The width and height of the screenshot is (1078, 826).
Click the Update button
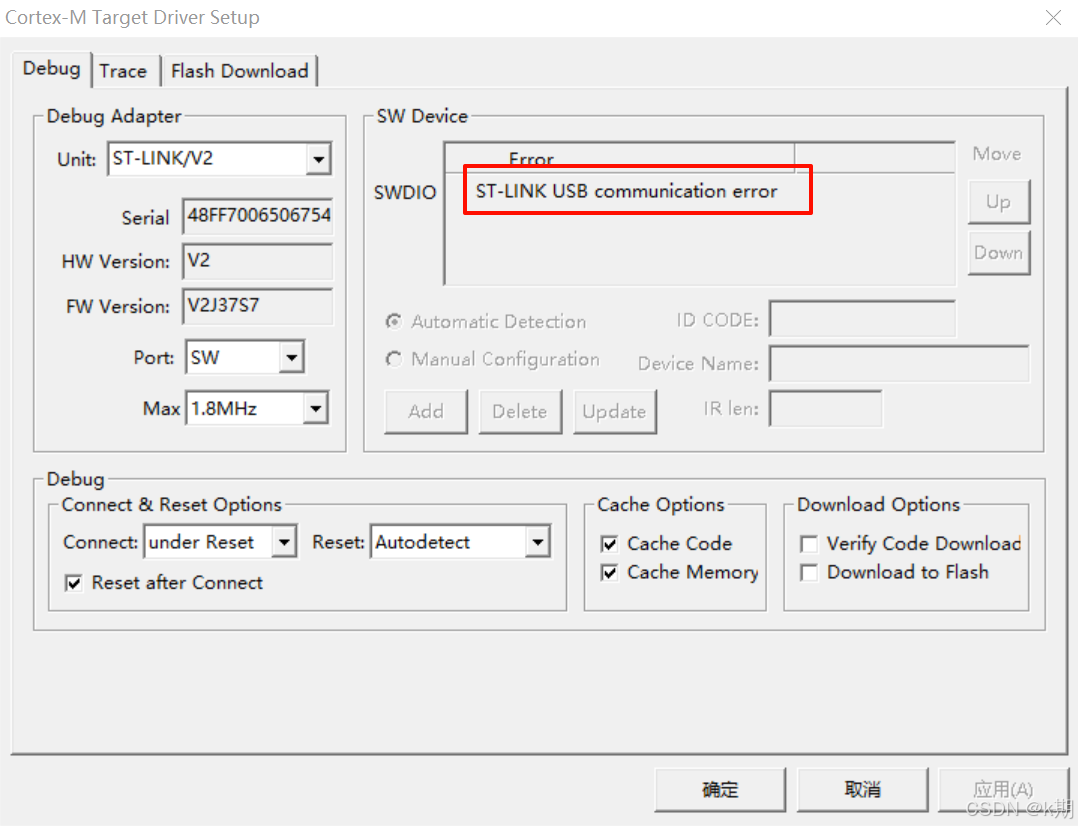pos(615,411)
